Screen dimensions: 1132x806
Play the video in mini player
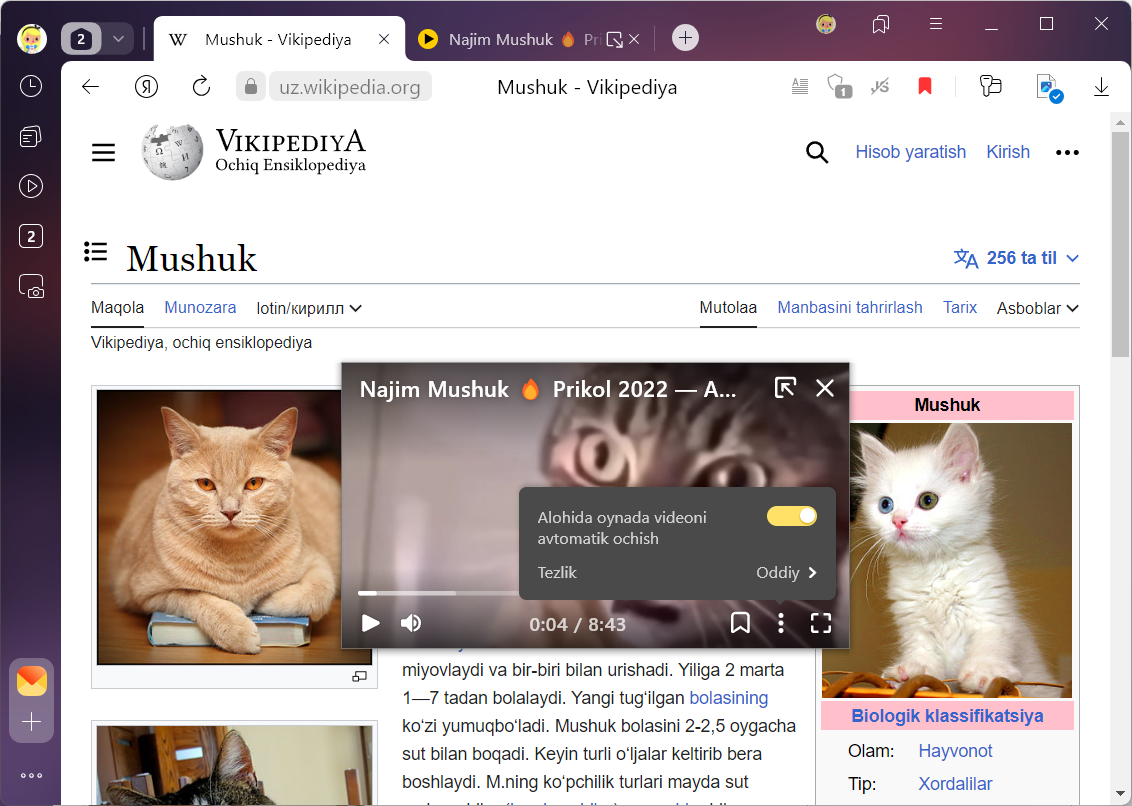click(x=370, y=623)
